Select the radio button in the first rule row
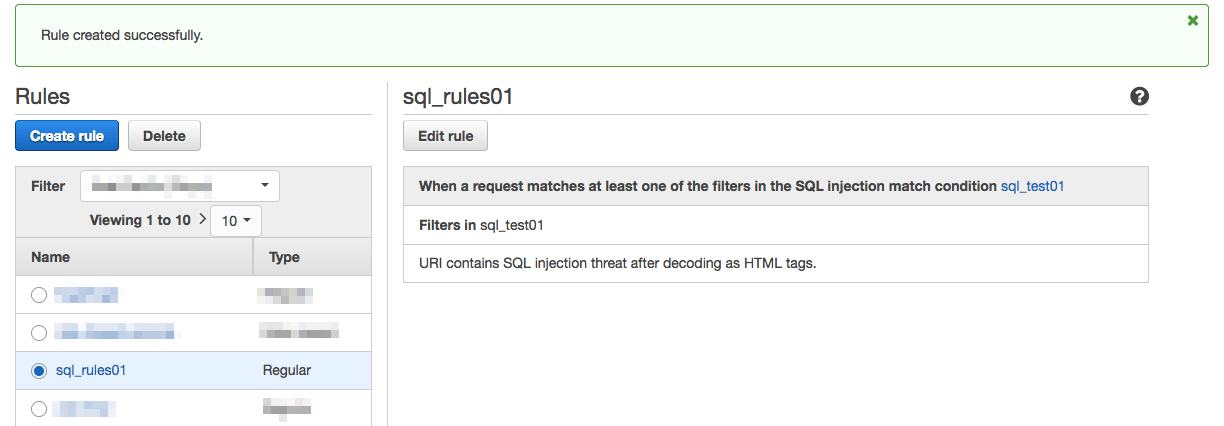 point(39,295)
